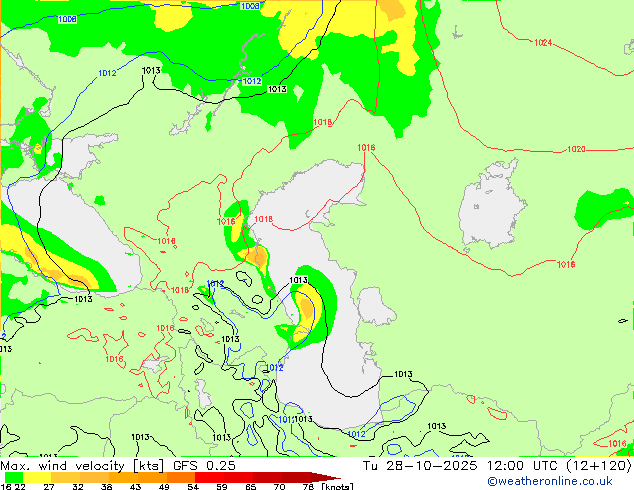Click the legend value '49'

[x=164, y=486]
